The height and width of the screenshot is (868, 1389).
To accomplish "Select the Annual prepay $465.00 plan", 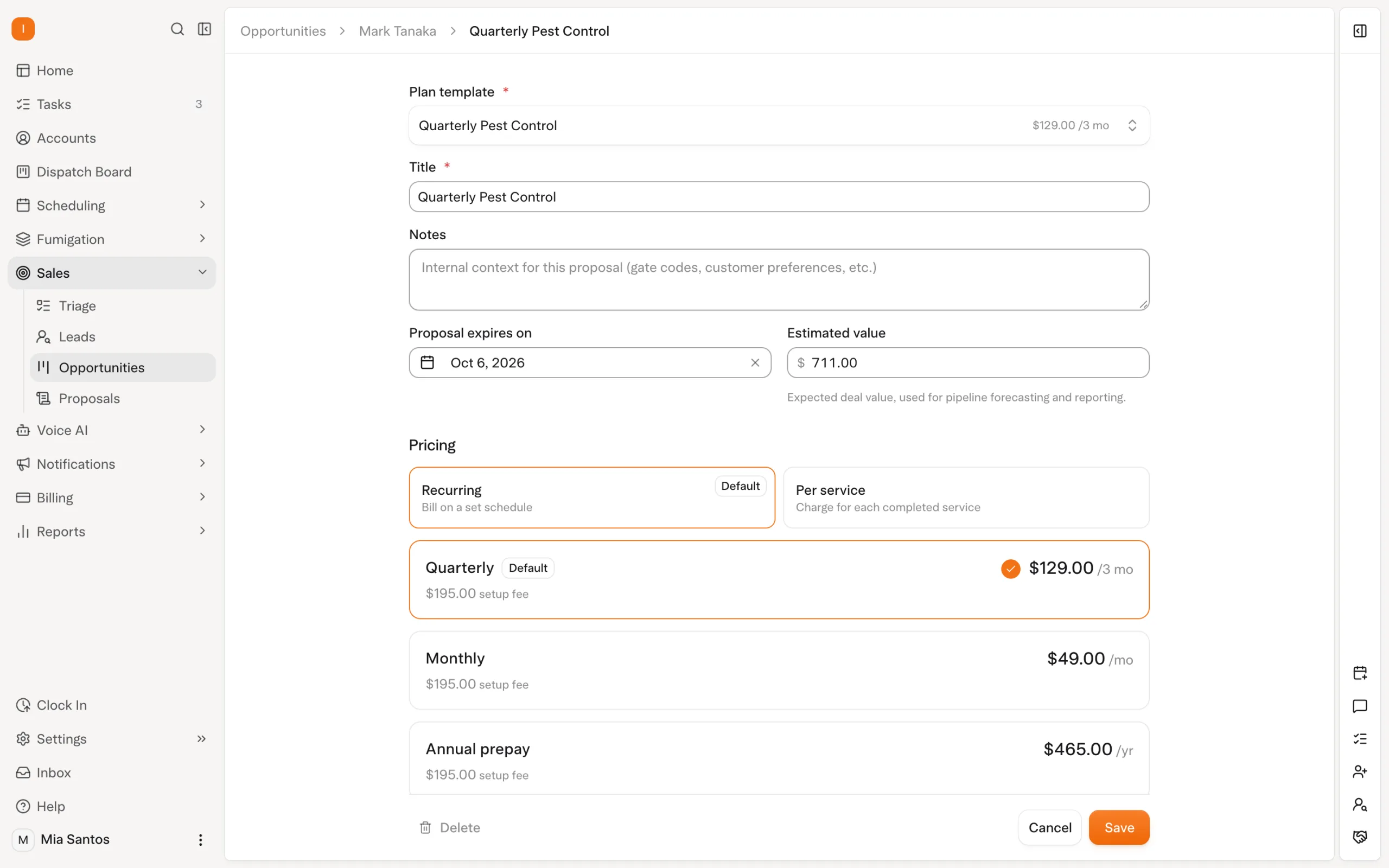I will pos(779,759).
